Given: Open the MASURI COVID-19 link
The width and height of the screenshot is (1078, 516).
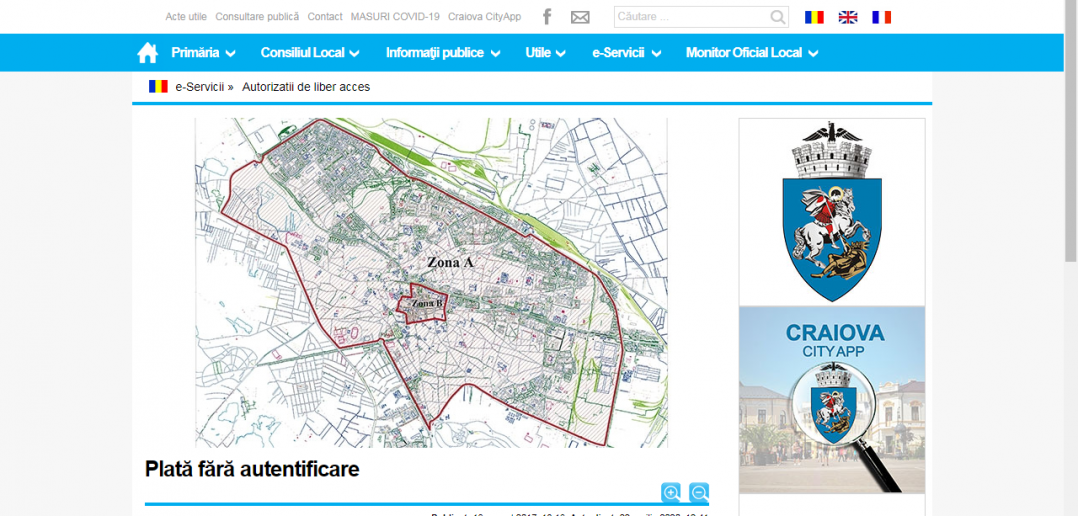Looking at the screenshot, I should [x=395, y=17].
